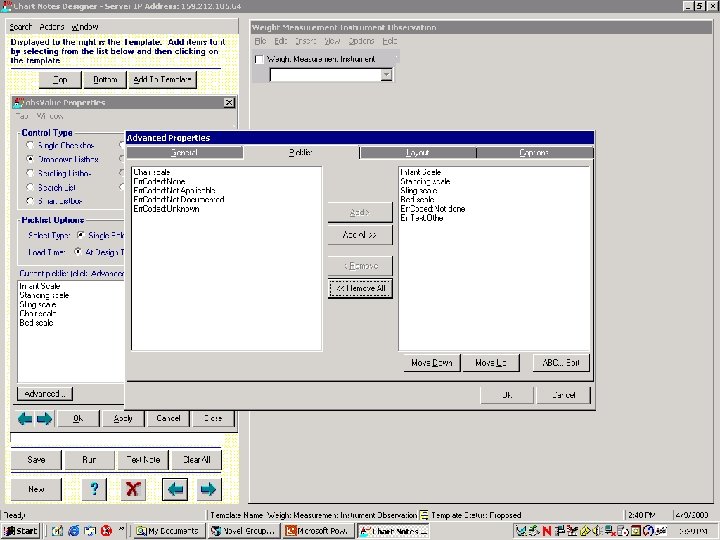Click the red N tray icon
720x540 pixels.
(x=546, y=531)
